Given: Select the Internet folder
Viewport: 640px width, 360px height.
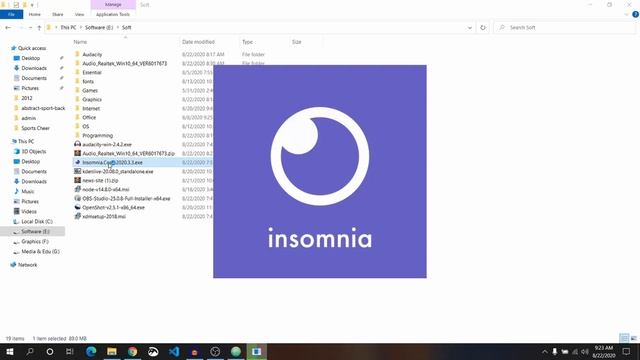Looking at the screenshot, I should tap(91, 108).
